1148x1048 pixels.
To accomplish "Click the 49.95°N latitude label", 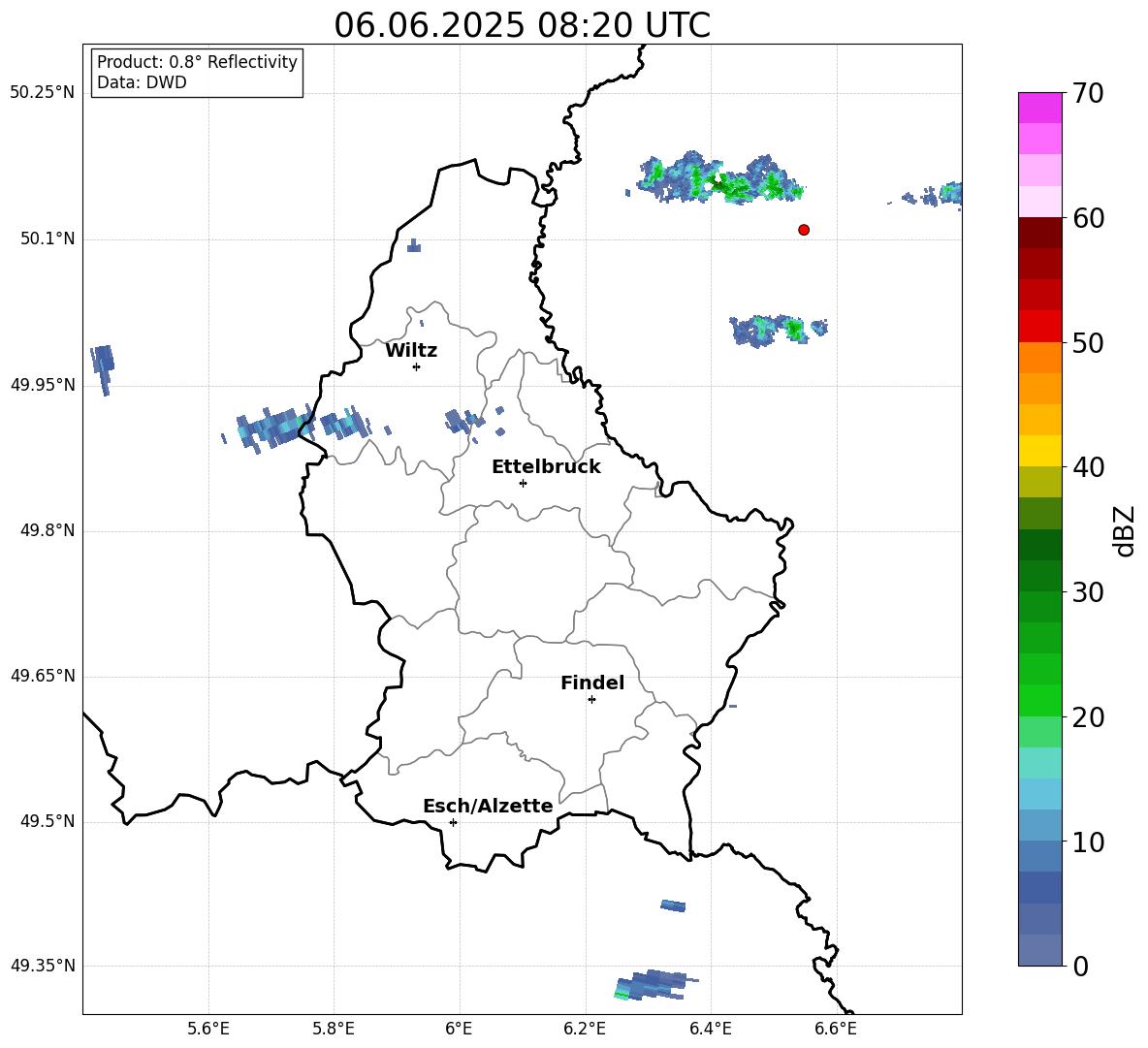I will (43, 384).
